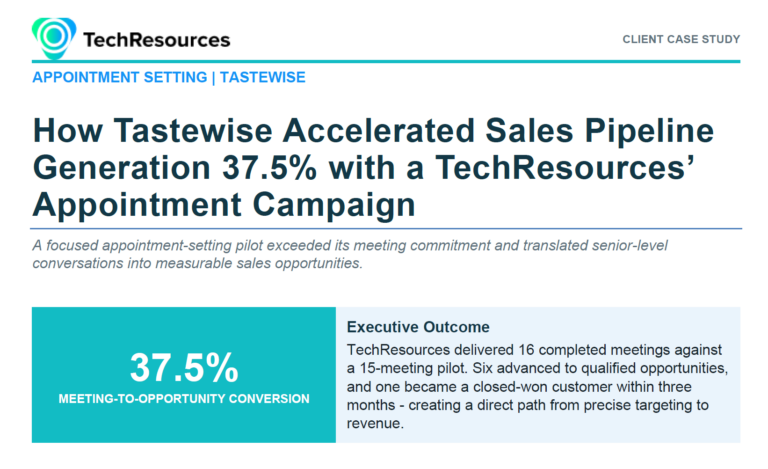Click the blue TASTEWISE category text
Screen dimensions: 768x469
pos(263,77)
